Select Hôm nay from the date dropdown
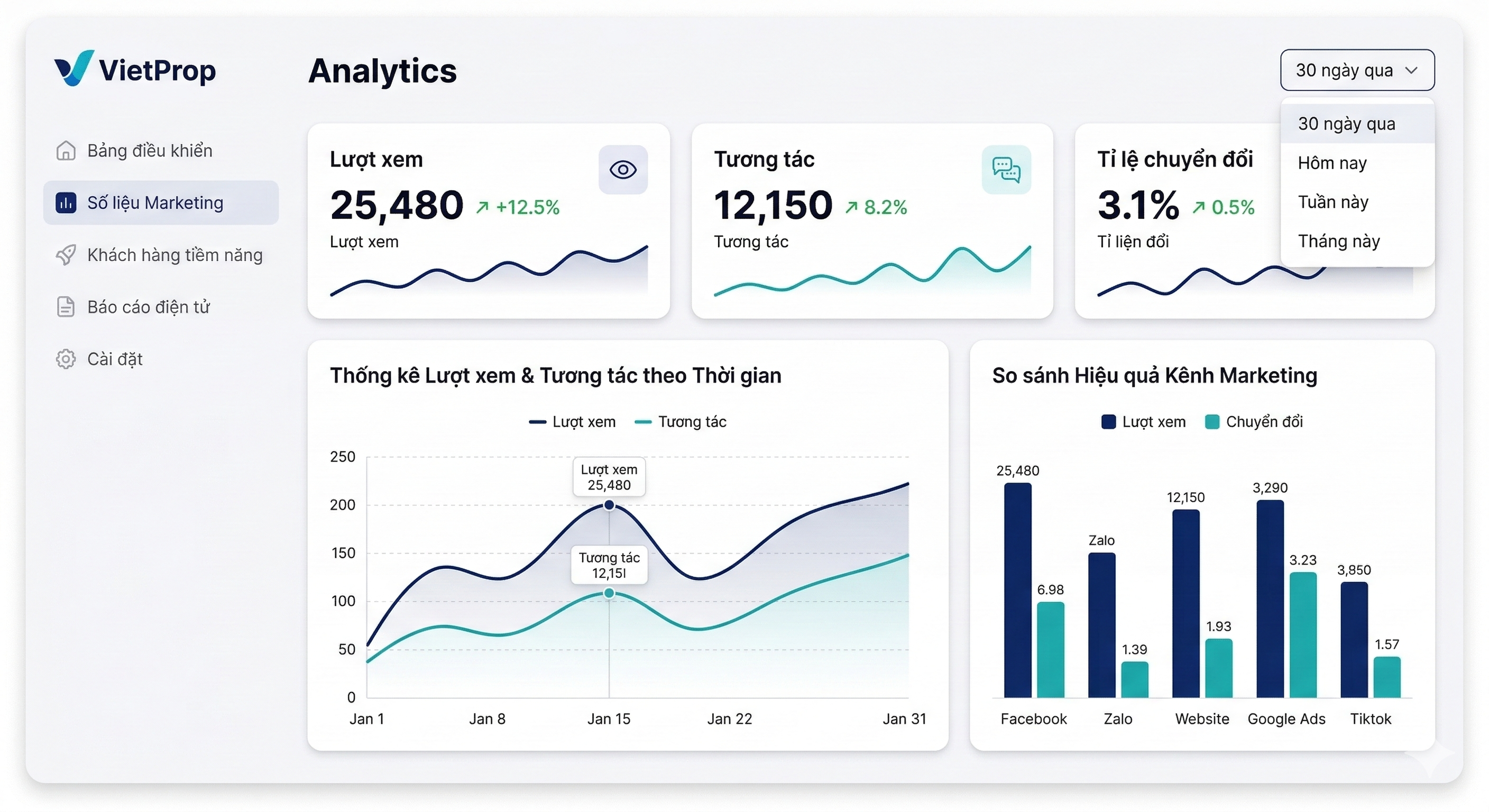Image resolution: width=1489 pixels, height=812 pixels. point(1332,162)
